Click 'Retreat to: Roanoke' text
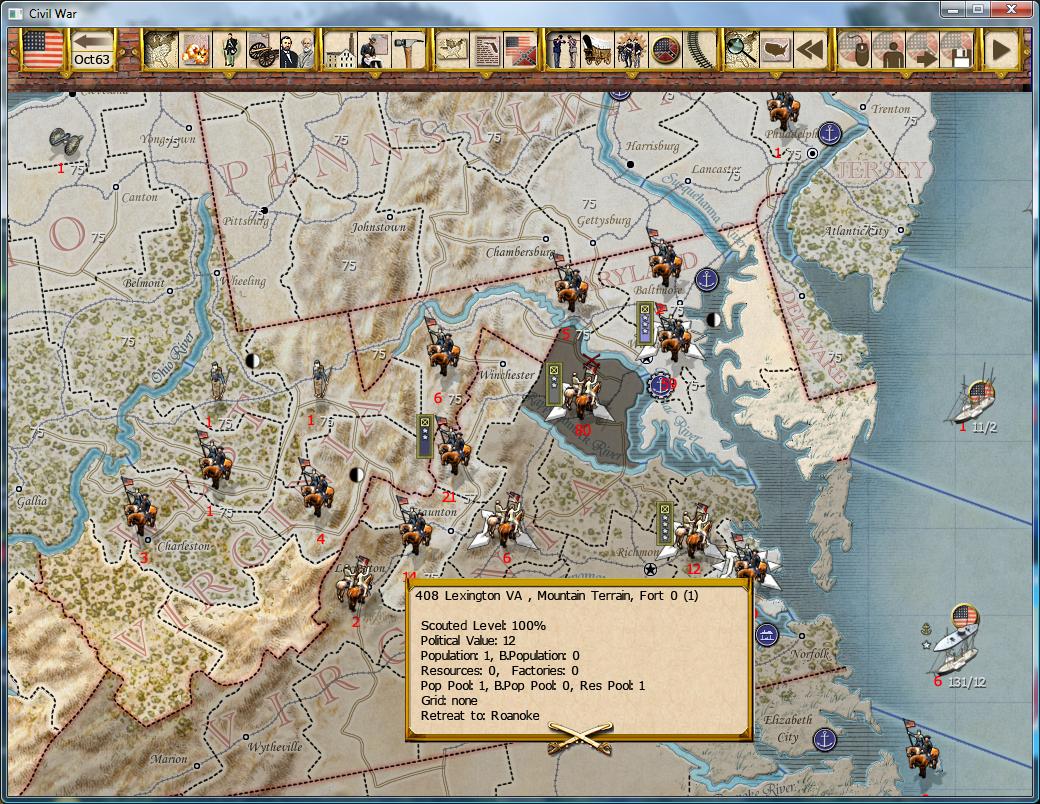The image size is (1040, 804). pyautogui.click(x=480, y=716)
